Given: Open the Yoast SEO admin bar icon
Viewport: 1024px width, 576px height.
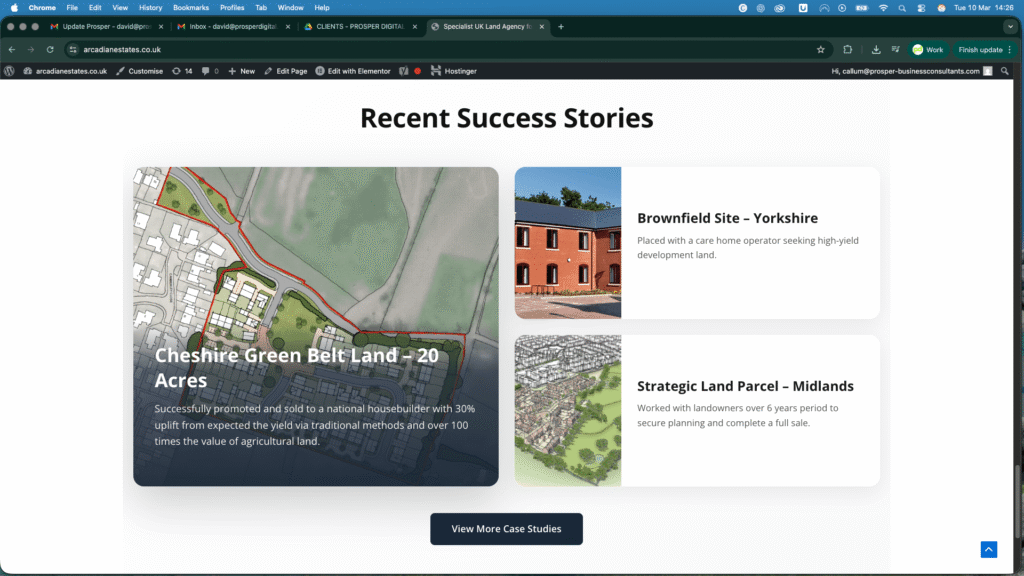Looking at the screenshot, I should (x=404, y=71).
